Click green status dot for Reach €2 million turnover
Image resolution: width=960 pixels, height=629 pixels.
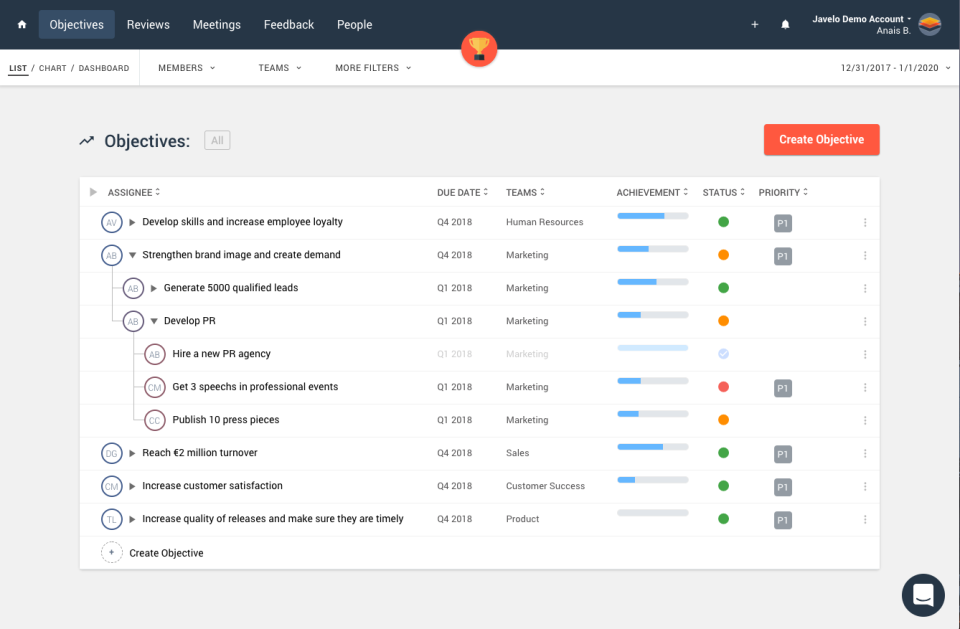(723, 453)
